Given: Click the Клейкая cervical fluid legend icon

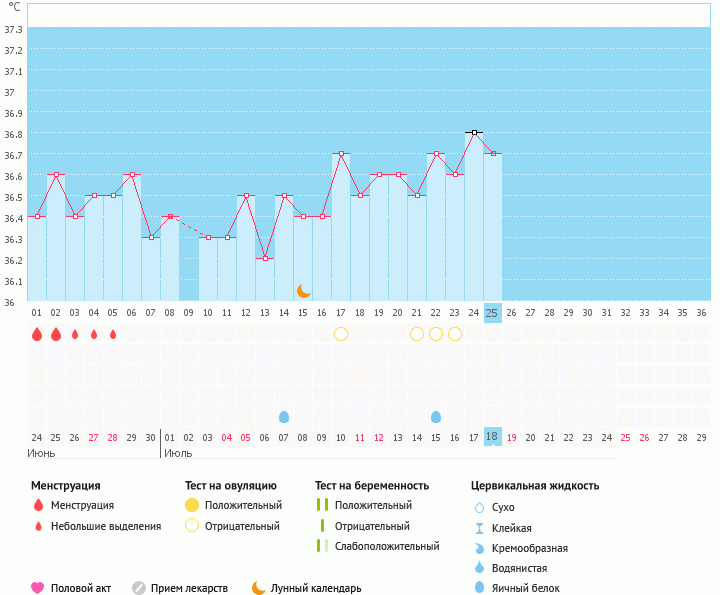Looking at the screenshot, I should click(480, 528).
